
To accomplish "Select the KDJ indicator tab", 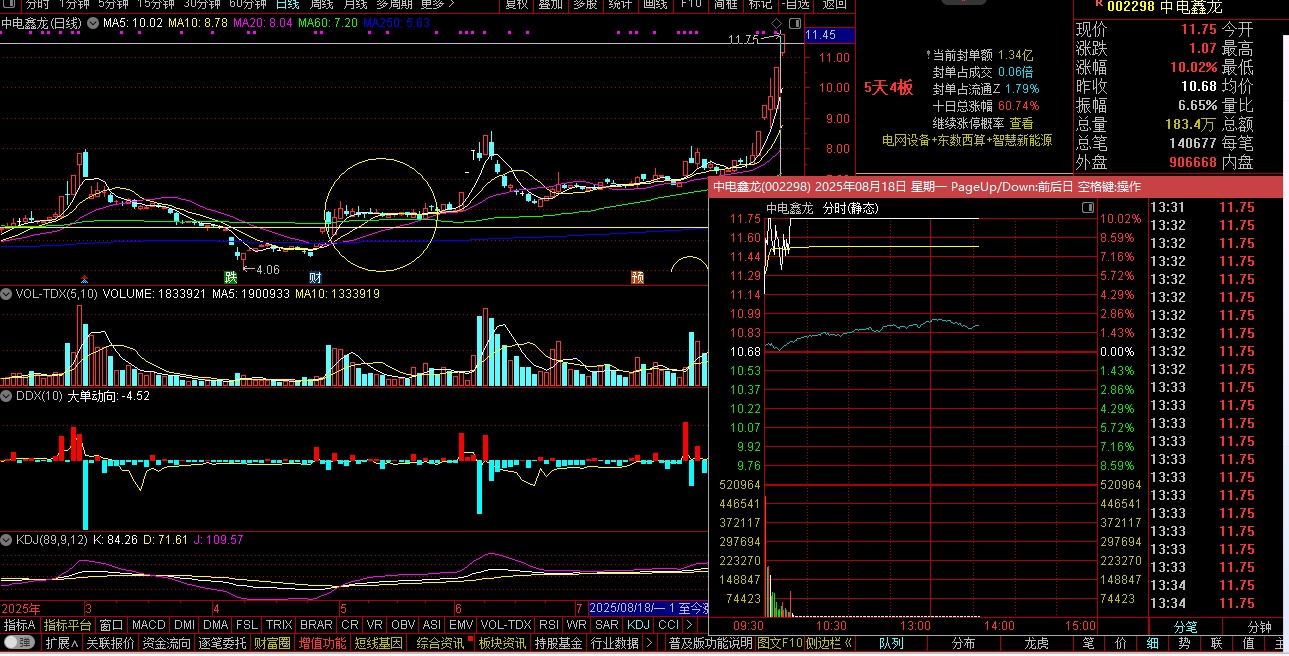I will (x=638, y=624).
